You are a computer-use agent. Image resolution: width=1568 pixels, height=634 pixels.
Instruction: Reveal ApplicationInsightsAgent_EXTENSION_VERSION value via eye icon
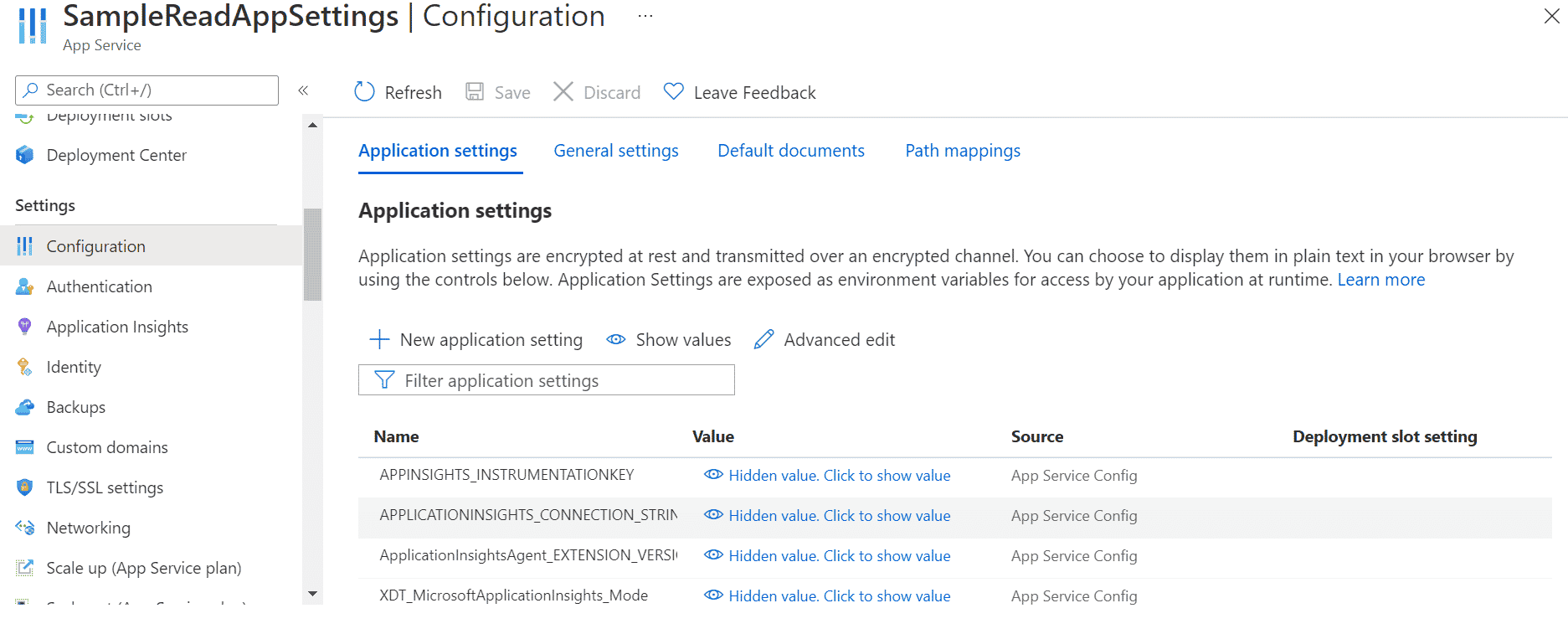click(713, 554)
